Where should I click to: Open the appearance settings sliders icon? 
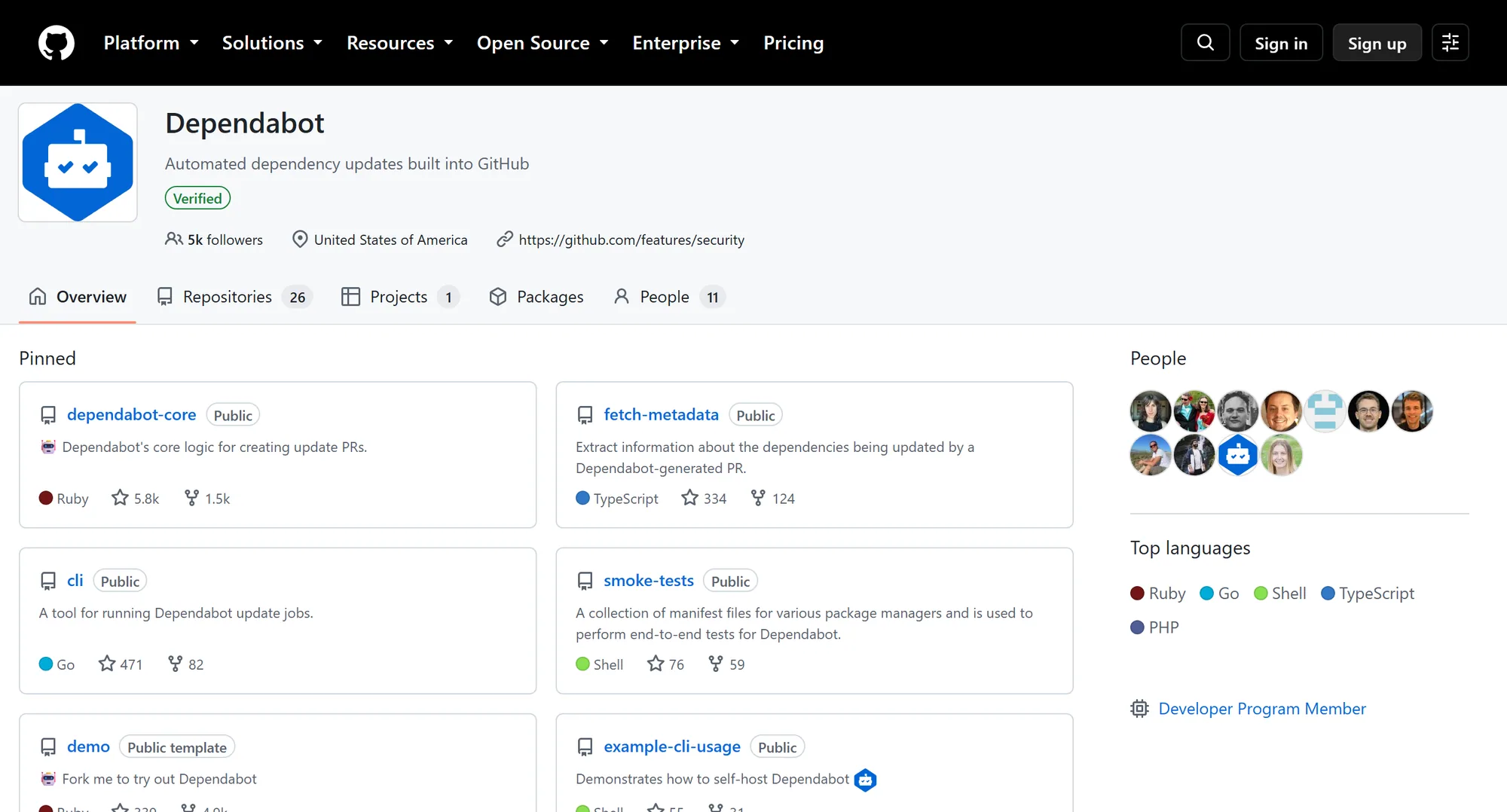(x=1450, y=42)
